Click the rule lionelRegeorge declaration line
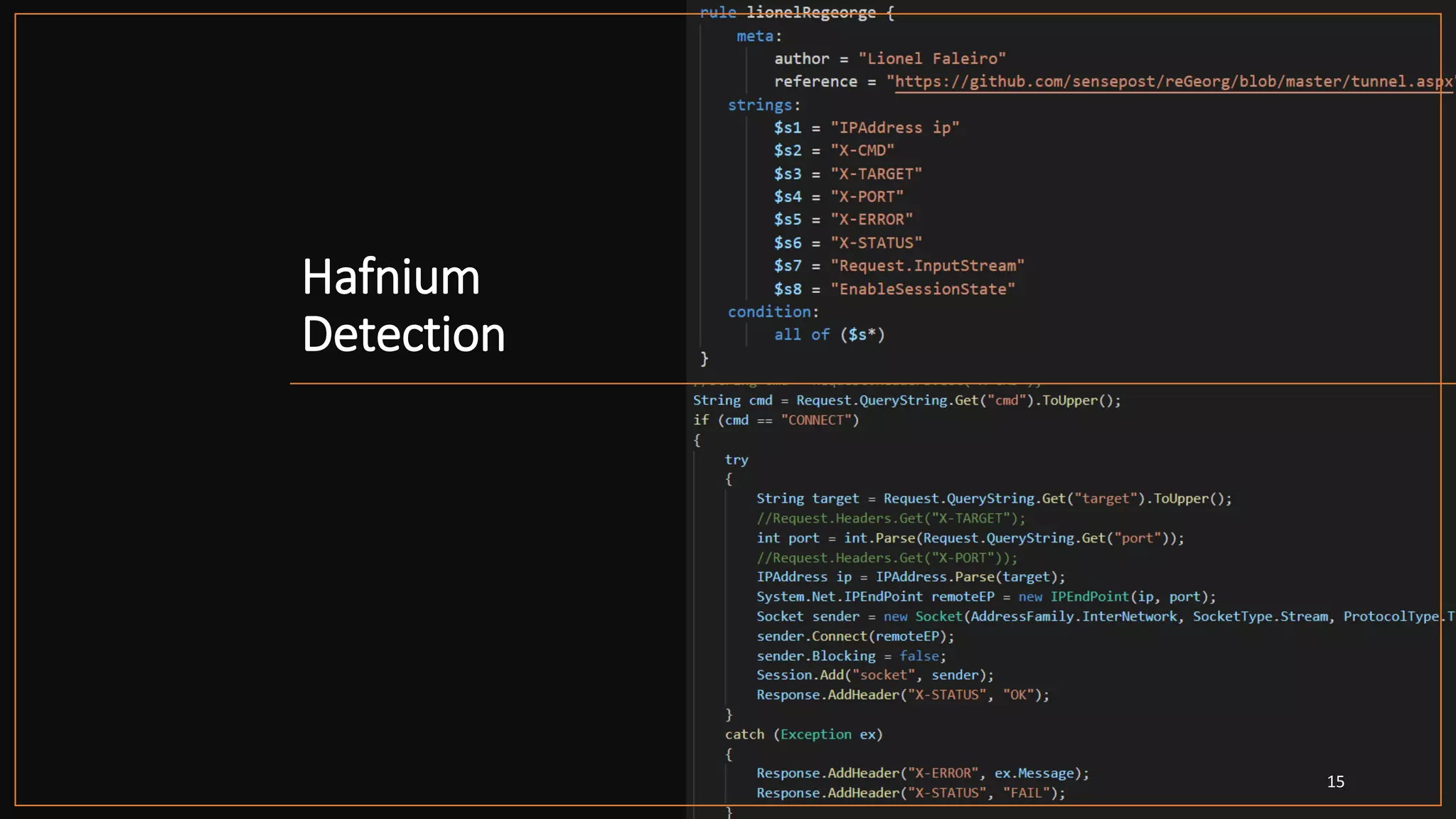Screen dimensions: 1456x819 point(796,13)
